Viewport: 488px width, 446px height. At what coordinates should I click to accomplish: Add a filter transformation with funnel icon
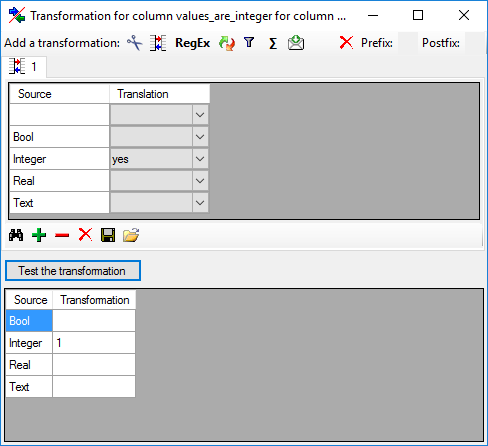249,43
